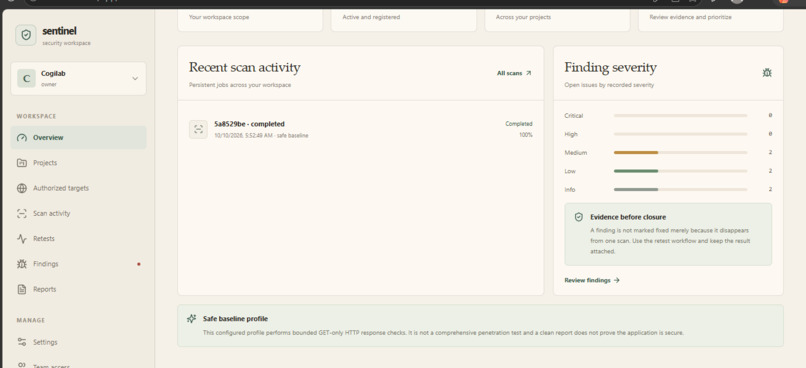The width and height of the screenshot is (806, 368).
Task: Click the Settings sliders icon
Action: click(x=22, y=342)
